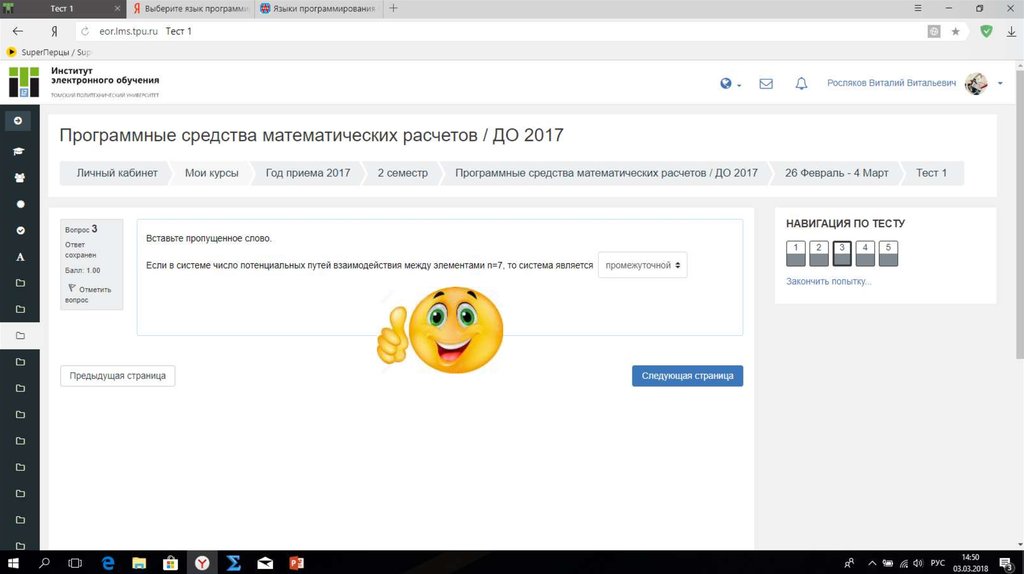The width and height of the screenshot is (1024, 574).
Task: Open browser downloads arrow icon
Action: (x=1011, y=31)
